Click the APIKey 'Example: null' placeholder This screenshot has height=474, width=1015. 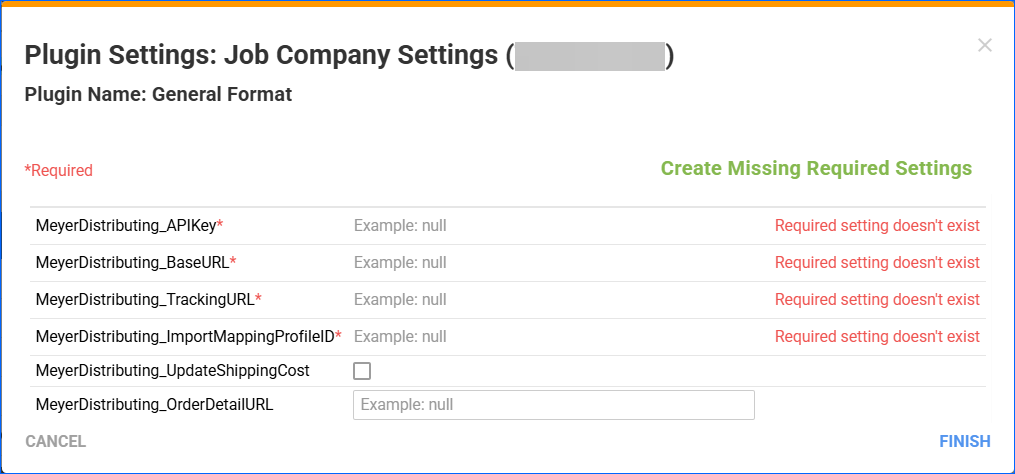400,226
